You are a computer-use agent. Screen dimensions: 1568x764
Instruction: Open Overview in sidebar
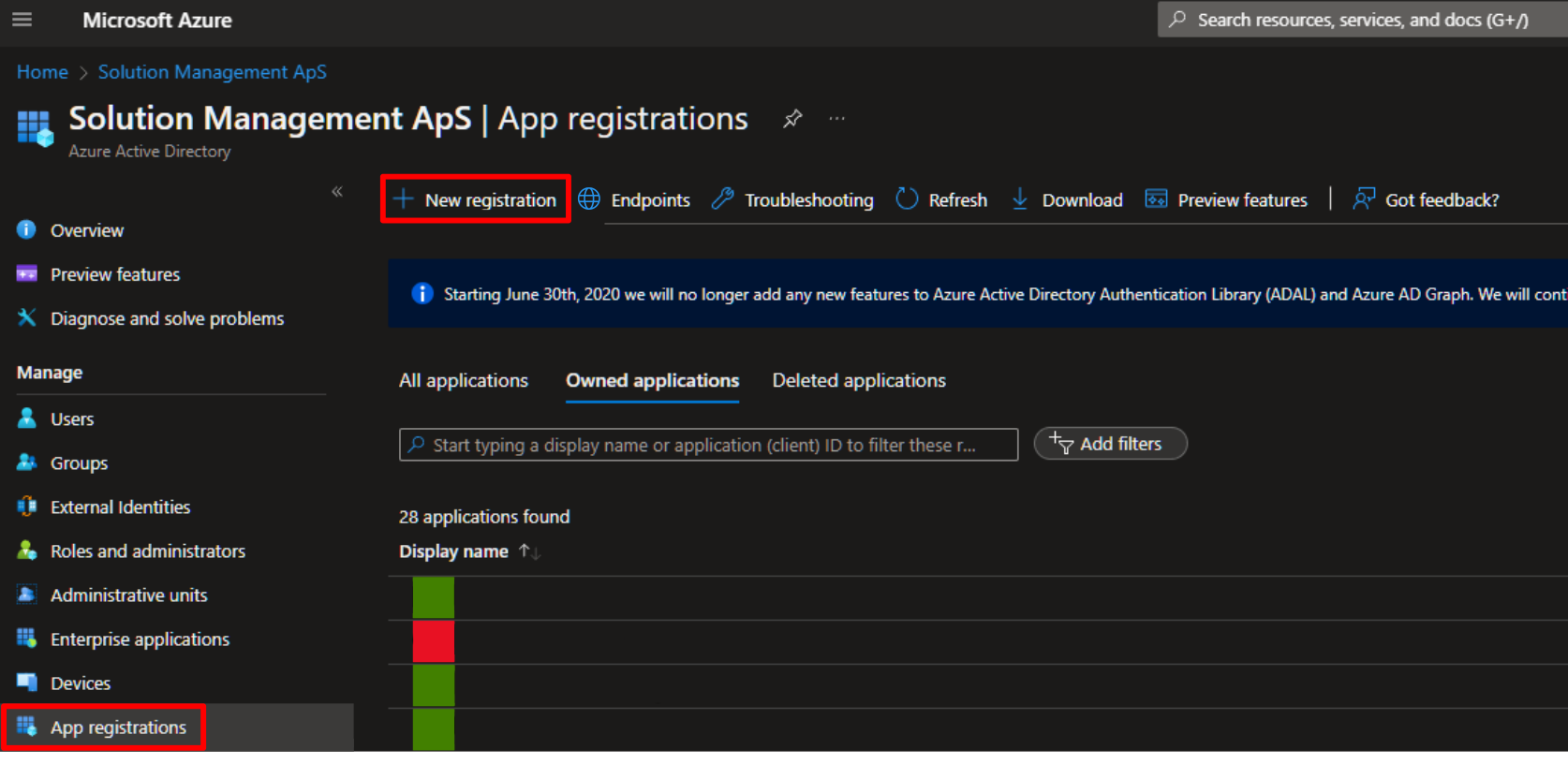[x=87, y=230]
